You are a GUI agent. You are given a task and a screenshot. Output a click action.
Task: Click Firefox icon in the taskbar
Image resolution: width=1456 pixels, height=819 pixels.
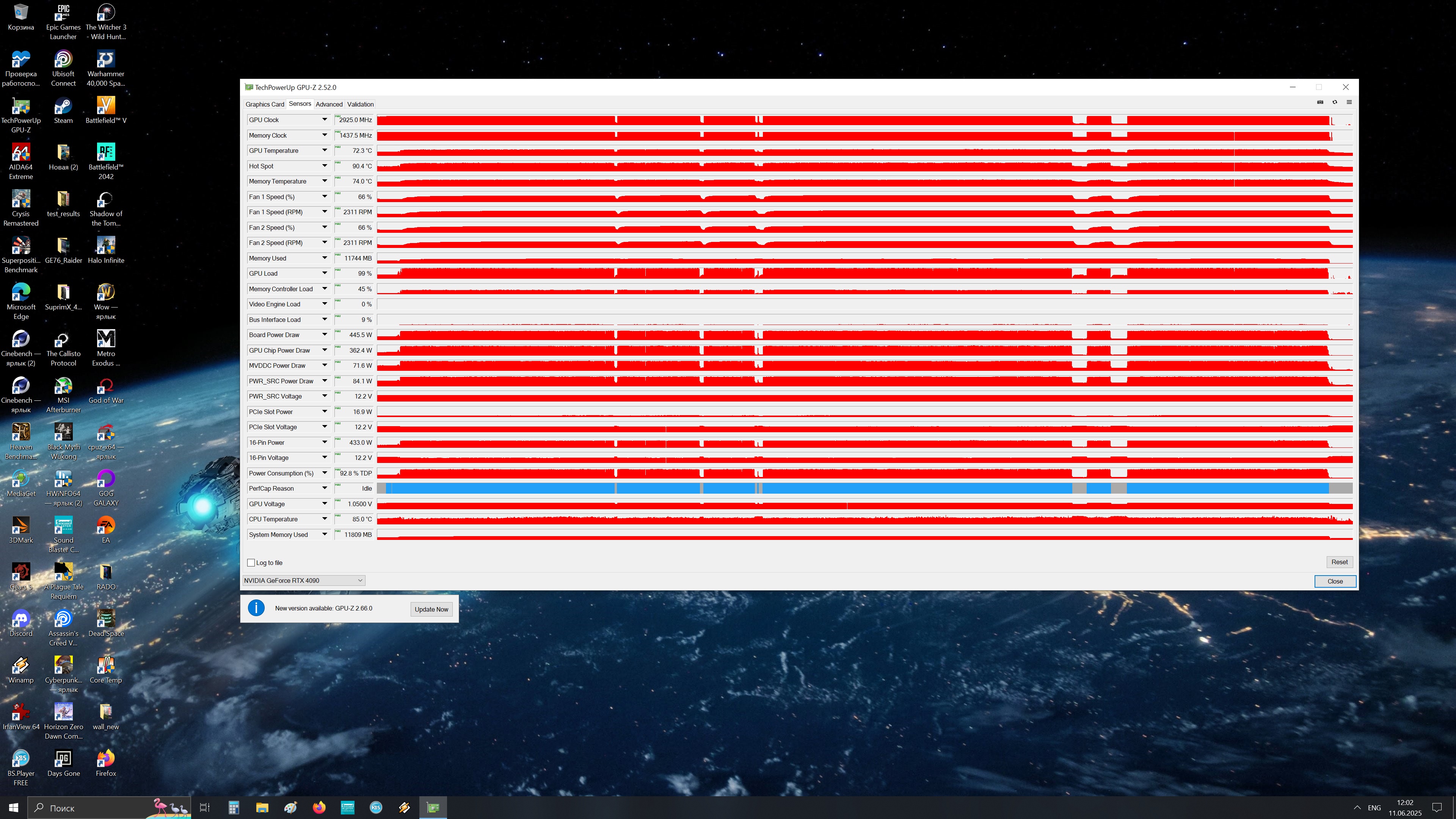[x=319, y=808]
